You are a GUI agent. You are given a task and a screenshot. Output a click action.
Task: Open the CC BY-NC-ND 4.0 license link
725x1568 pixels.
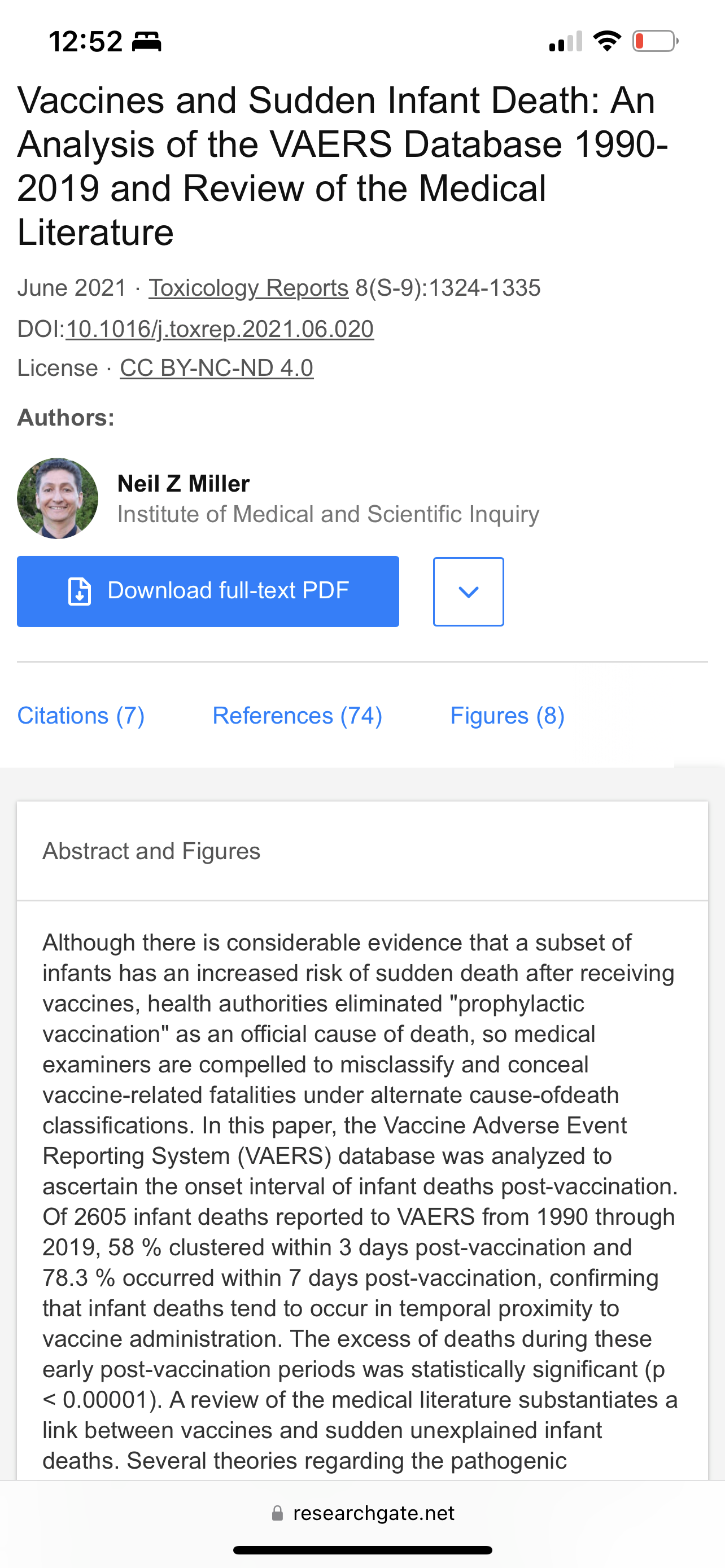[217, 367]
